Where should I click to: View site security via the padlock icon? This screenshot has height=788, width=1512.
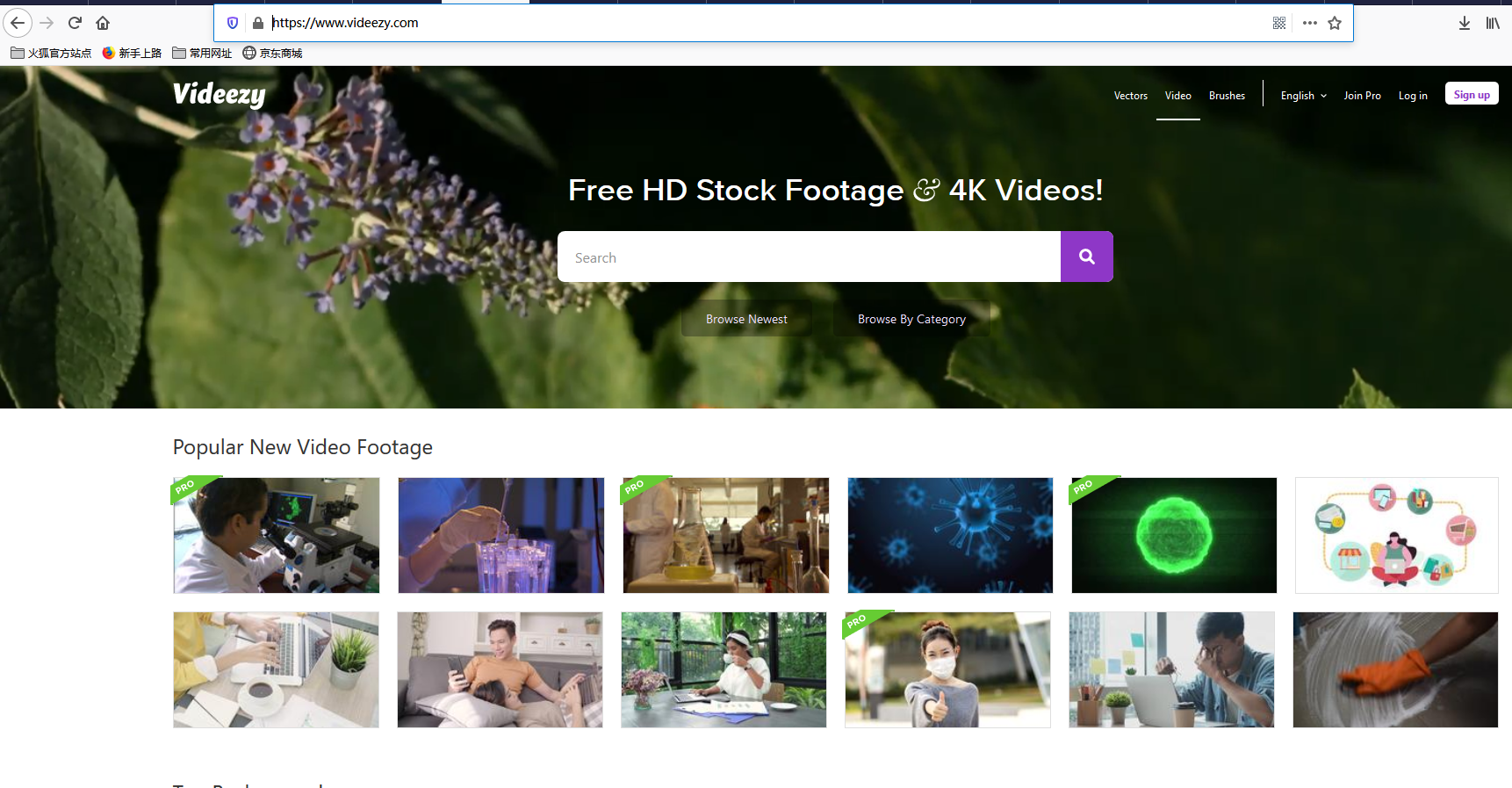257,23
